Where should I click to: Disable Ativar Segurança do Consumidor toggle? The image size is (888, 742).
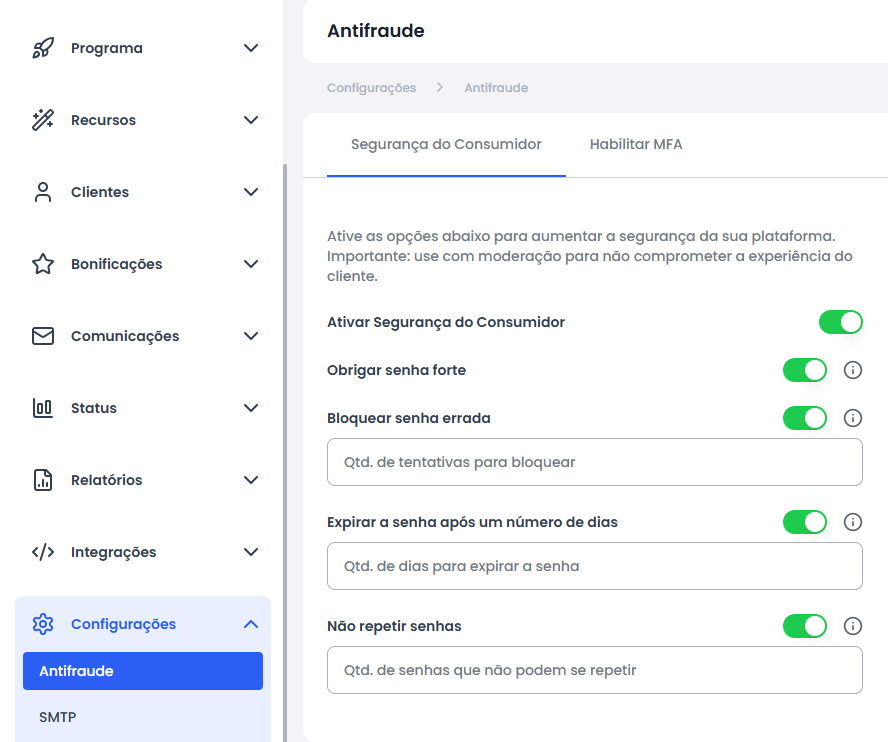pyautogui.click(x=840, y=322)
